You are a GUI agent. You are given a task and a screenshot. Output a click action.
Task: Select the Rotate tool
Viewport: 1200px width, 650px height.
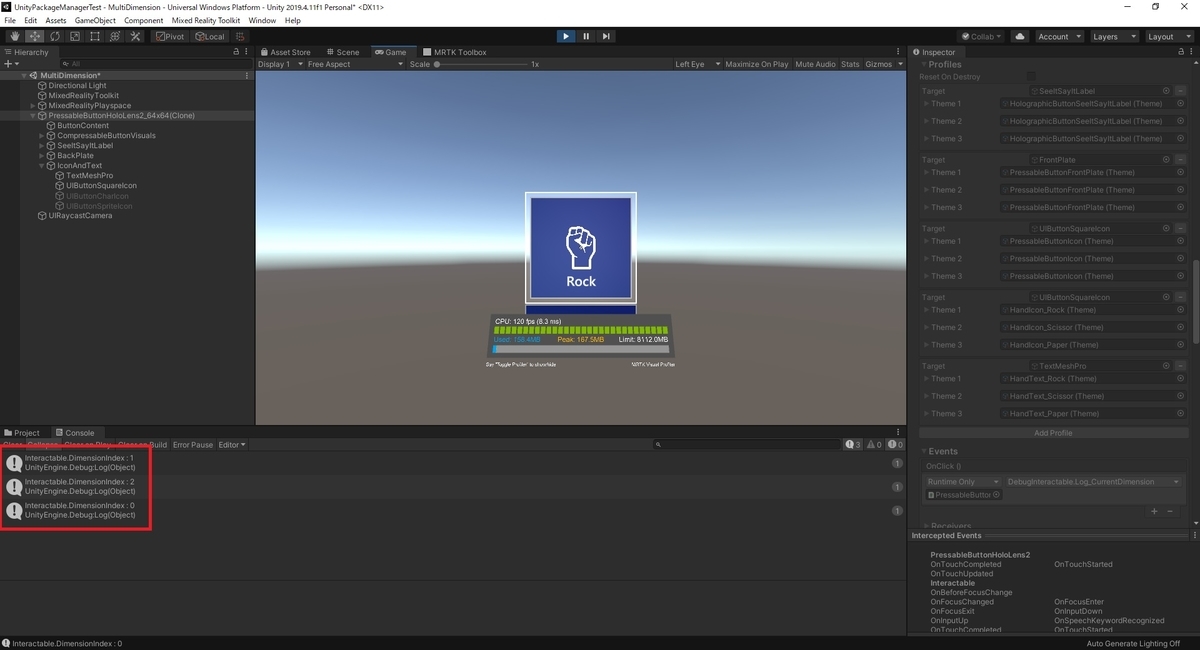point(54,36)
